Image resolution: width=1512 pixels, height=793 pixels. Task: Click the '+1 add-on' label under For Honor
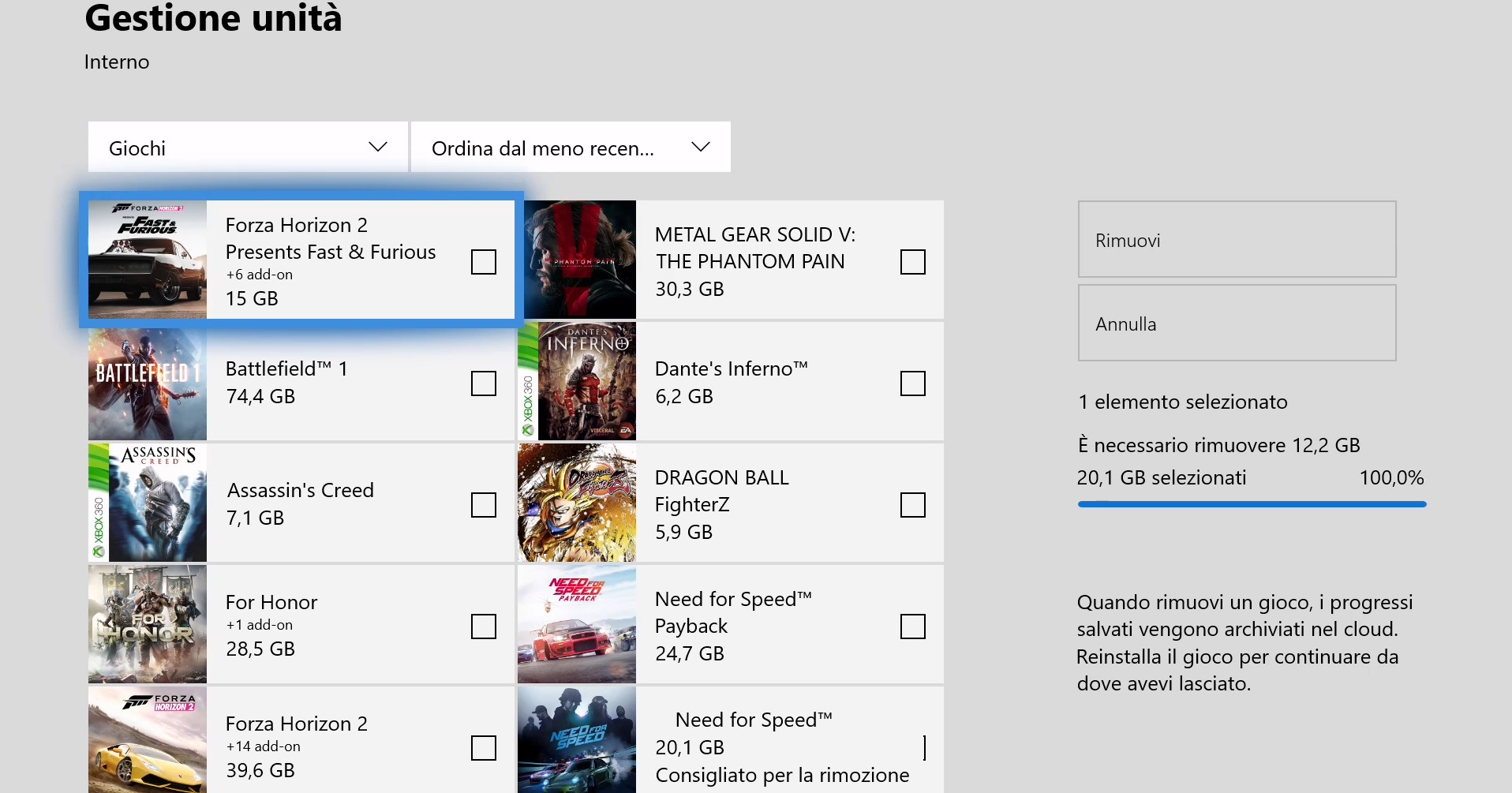pyautogui.click(x=260, y=625)
